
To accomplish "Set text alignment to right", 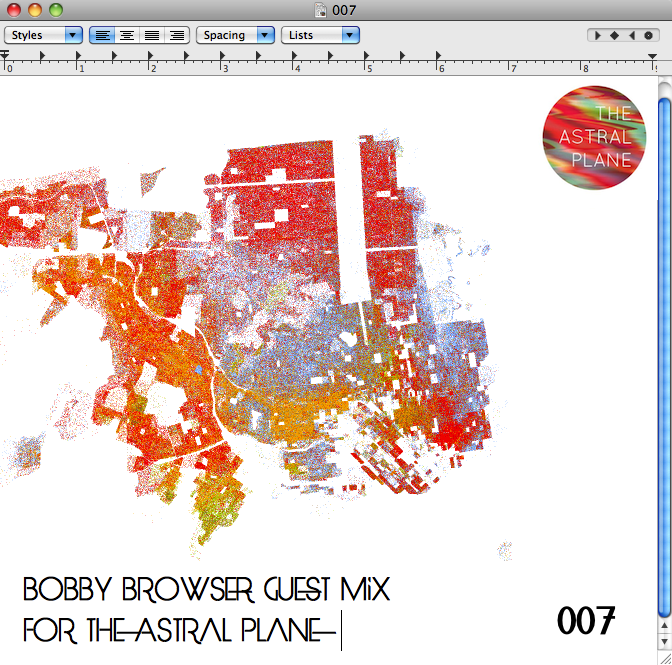I will [177, 35].
